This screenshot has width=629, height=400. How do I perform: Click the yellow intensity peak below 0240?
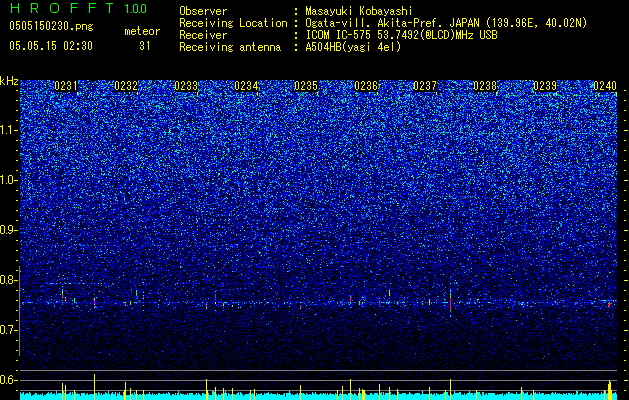coord(609,390)
